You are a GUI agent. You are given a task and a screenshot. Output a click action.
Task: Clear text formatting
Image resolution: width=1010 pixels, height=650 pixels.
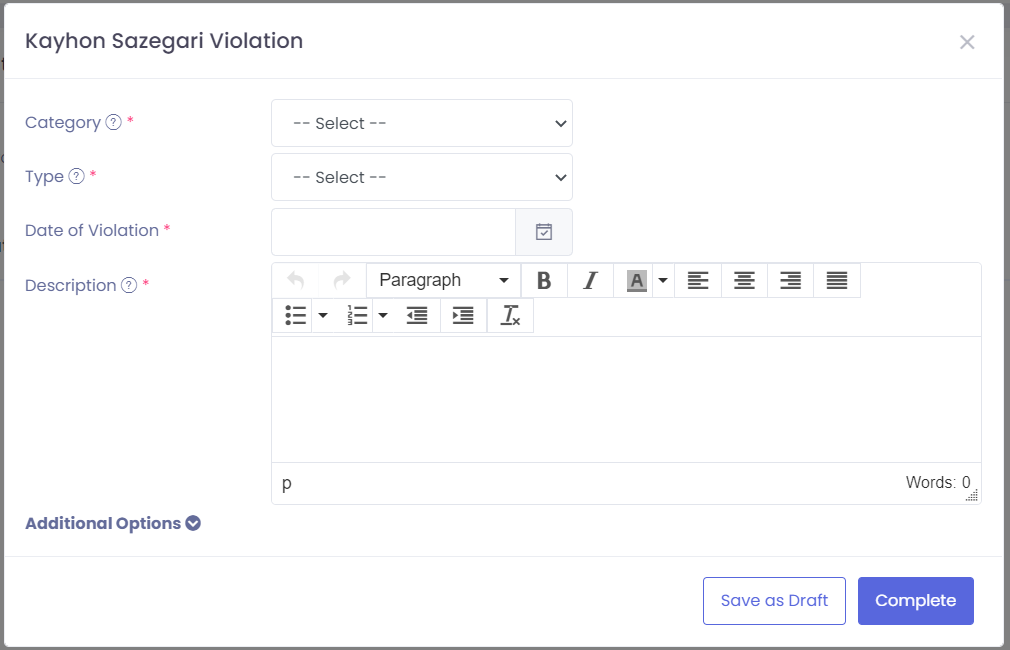click(x=510, y=316)
